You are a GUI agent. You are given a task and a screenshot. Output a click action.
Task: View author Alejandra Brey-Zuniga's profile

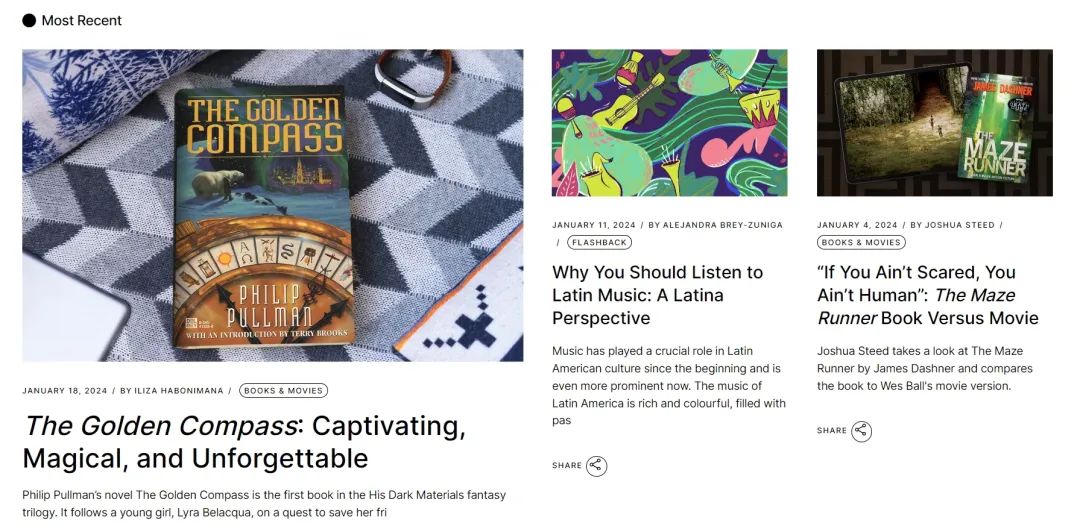point(723,225)
